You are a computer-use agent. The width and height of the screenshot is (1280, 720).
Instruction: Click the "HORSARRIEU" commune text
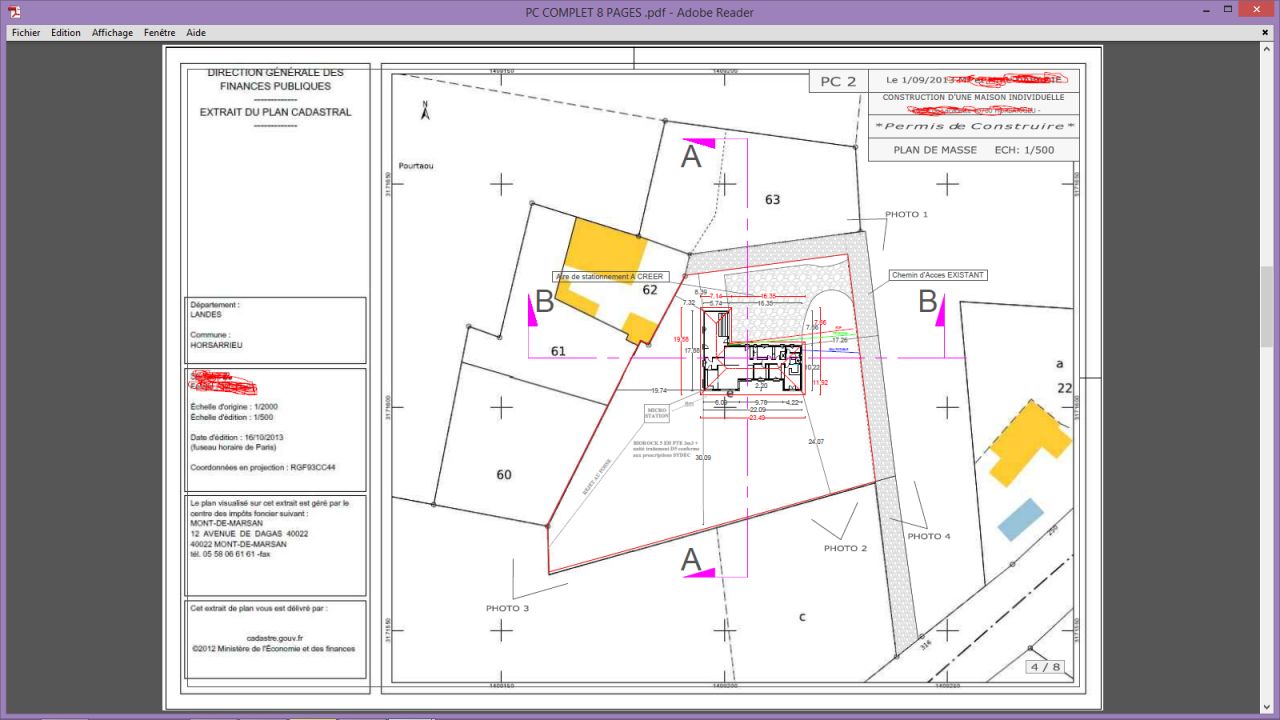pos(216,345)
